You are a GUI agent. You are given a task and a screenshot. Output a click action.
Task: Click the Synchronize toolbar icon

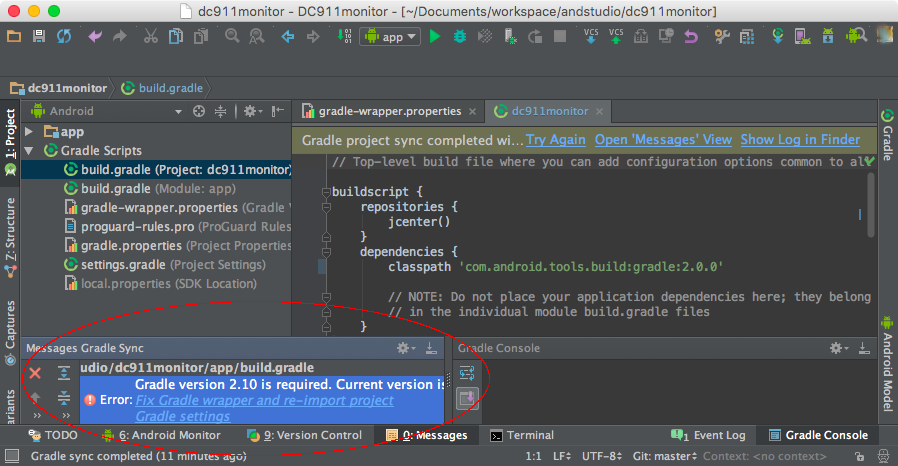[x=64, y=37]
